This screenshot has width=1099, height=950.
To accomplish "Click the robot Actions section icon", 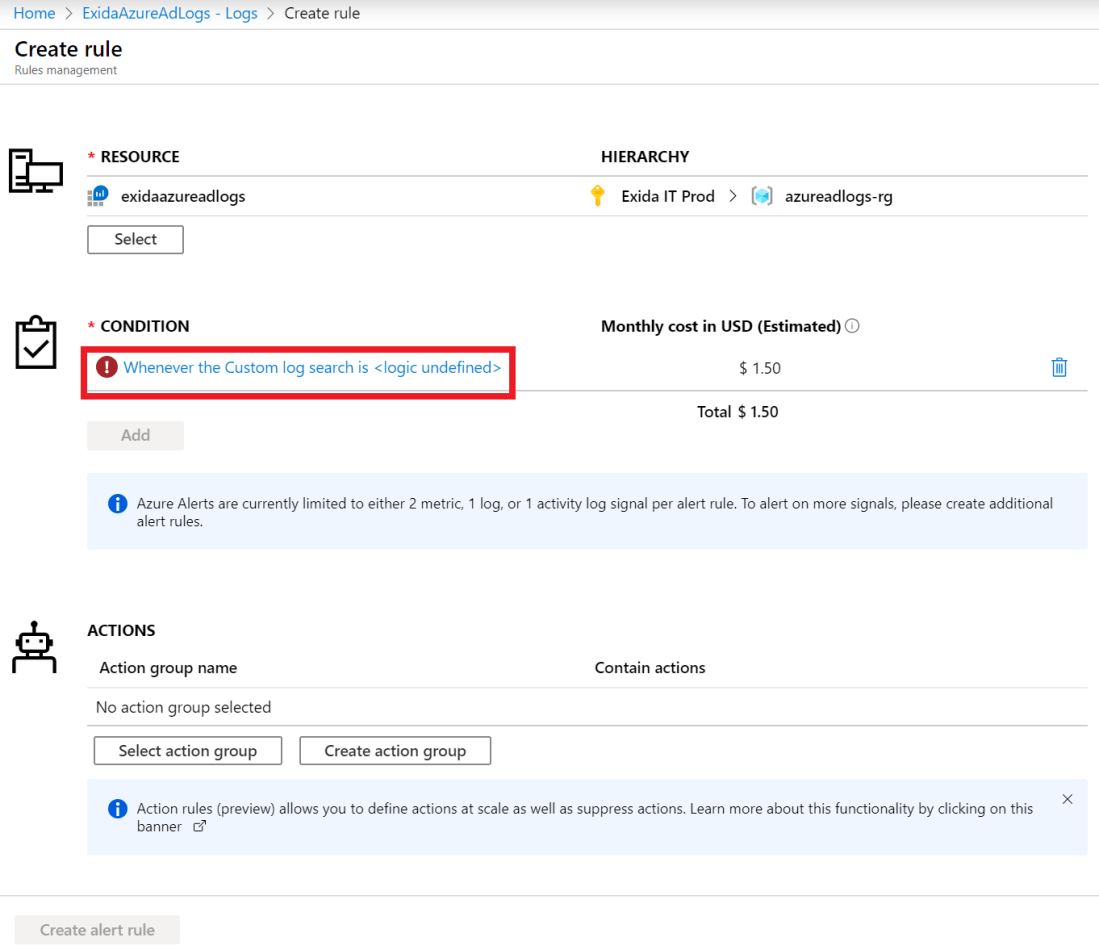I will [x=34, y=647].
